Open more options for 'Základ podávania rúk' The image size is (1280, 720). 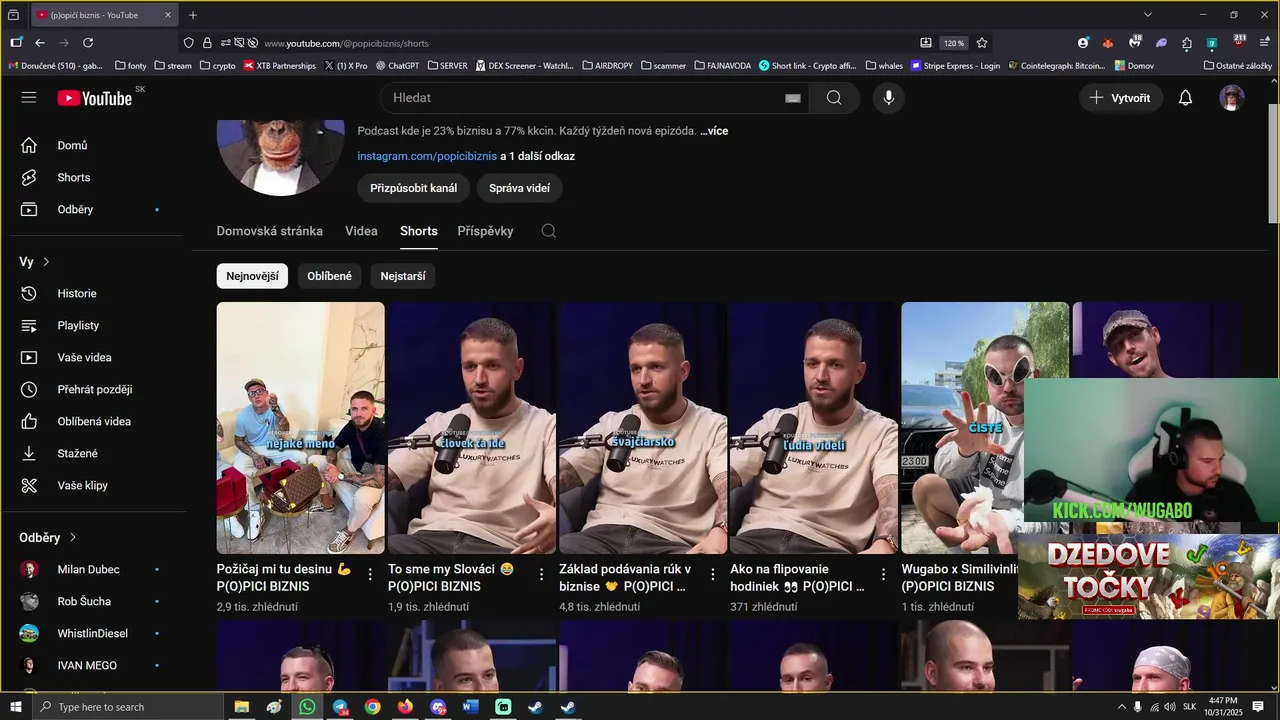tap(712, 574)
